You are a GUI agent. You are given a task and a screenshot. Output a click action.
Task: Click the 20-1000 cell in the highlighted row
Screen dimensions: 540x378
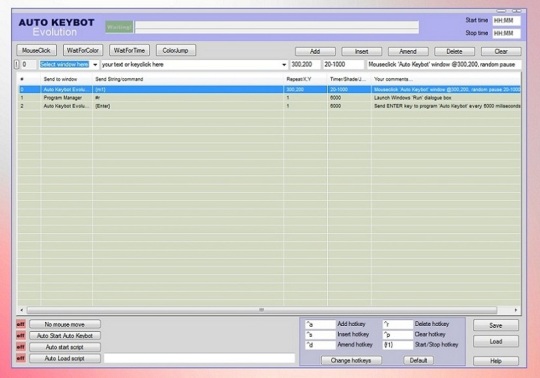coord(349,90)
